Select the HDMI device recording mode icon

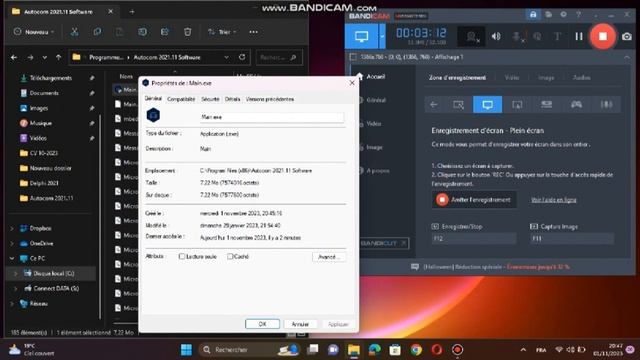547,104
